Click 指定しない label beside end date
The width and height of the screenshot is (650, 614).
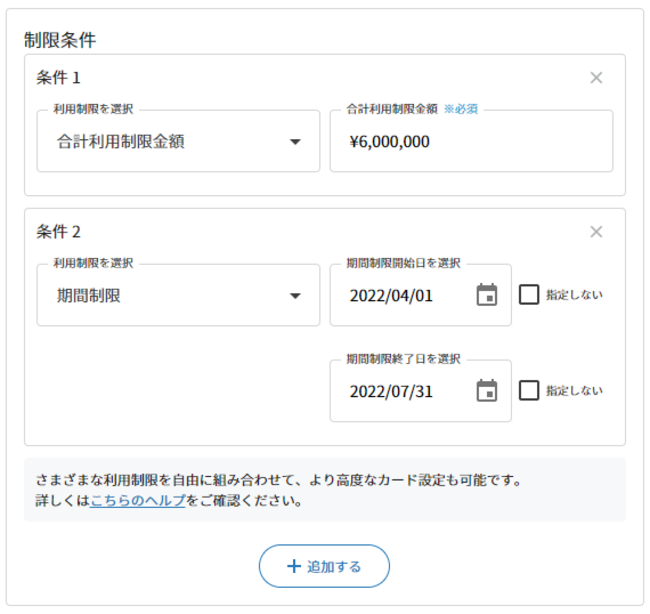click(x=574, y=391)
